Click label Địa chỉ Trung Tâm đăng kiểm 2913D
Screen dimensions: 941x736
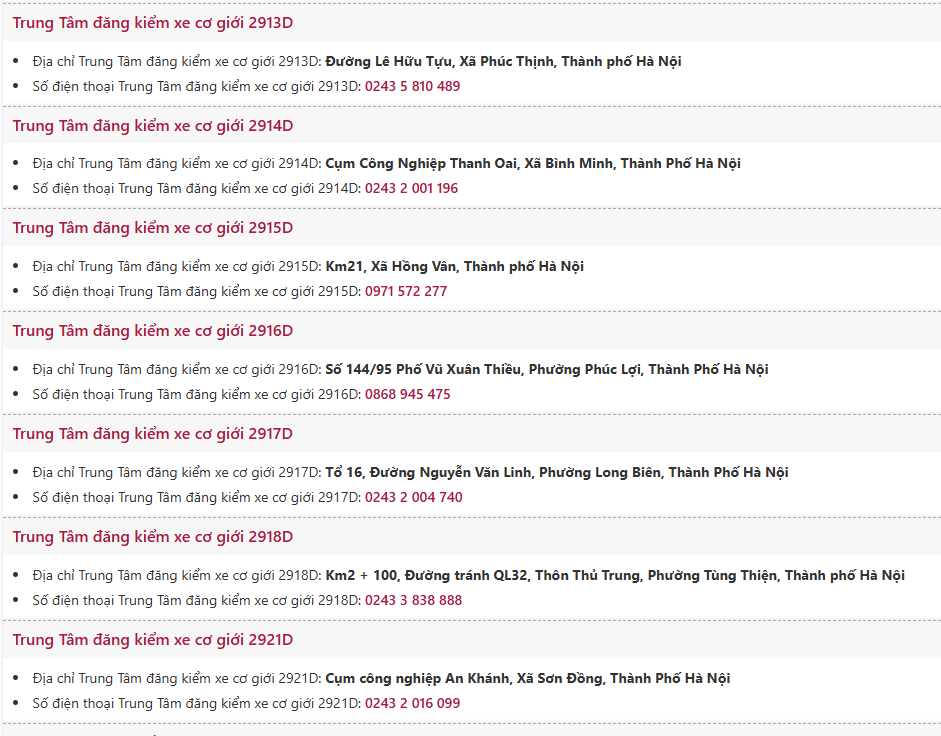click(178, 62)
